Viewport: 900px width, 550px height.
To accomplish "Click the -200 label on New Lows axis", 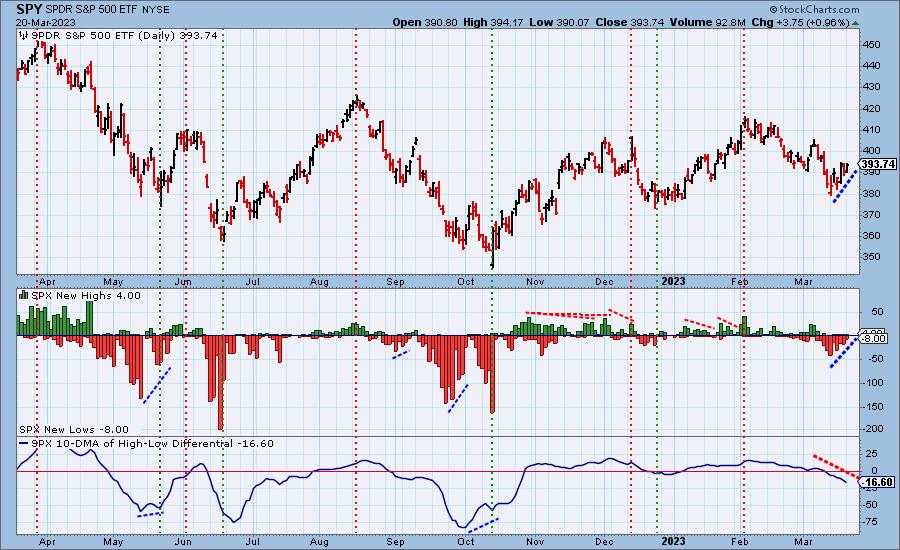I will click(872, 428).
